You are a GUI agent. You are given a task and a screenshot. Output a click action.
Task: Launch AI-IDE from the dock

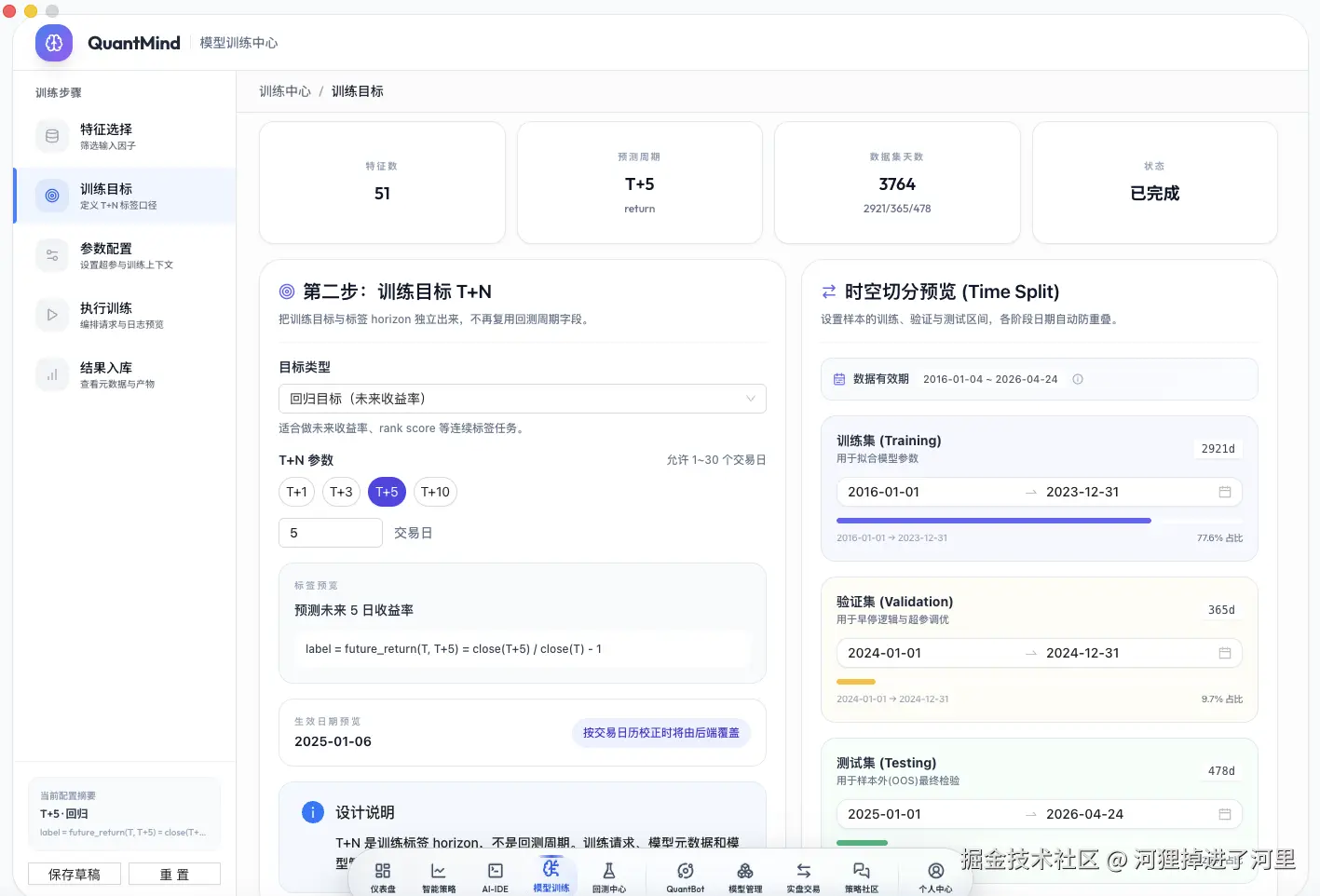496,876
